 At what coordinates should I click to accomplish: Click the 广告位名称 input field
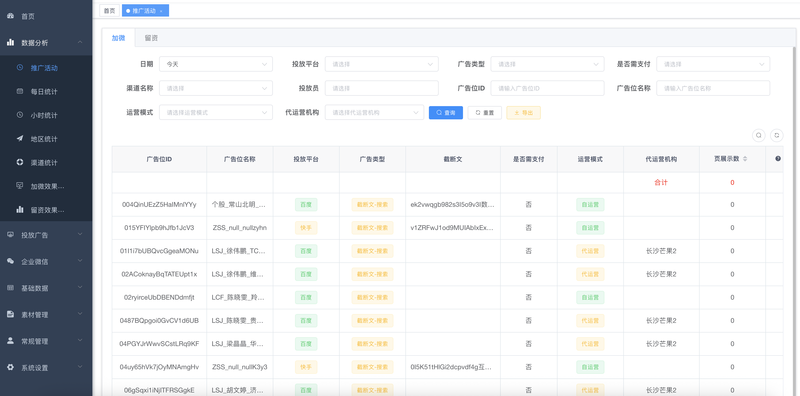click(713, 88)
